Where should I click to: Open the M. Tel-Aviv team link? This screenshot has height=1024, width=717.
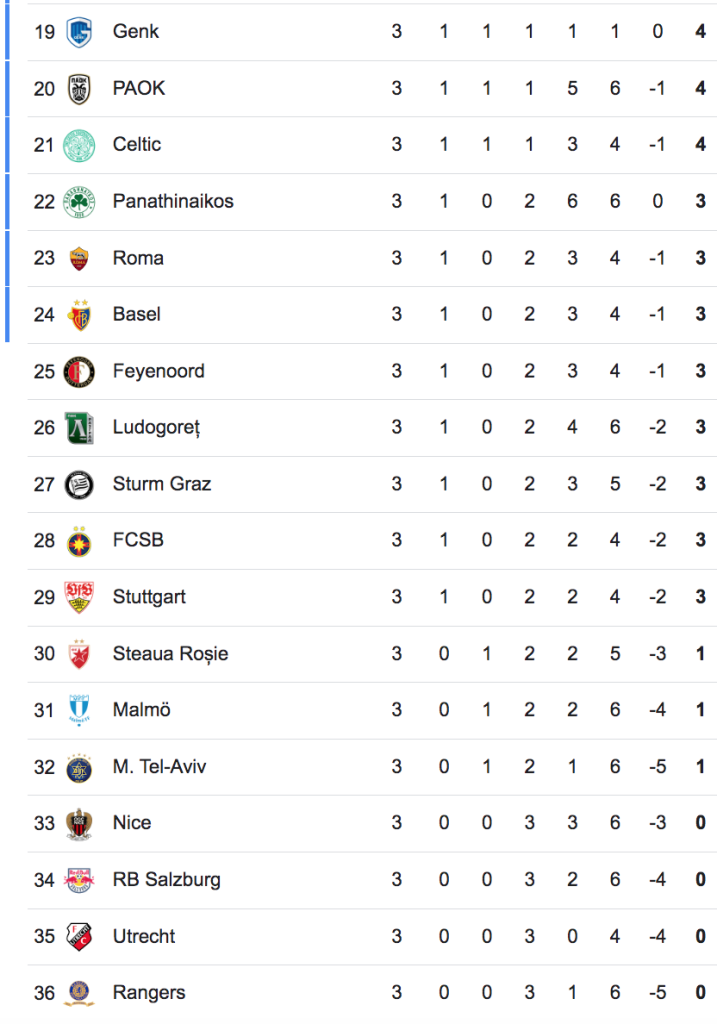pos(160,767)
